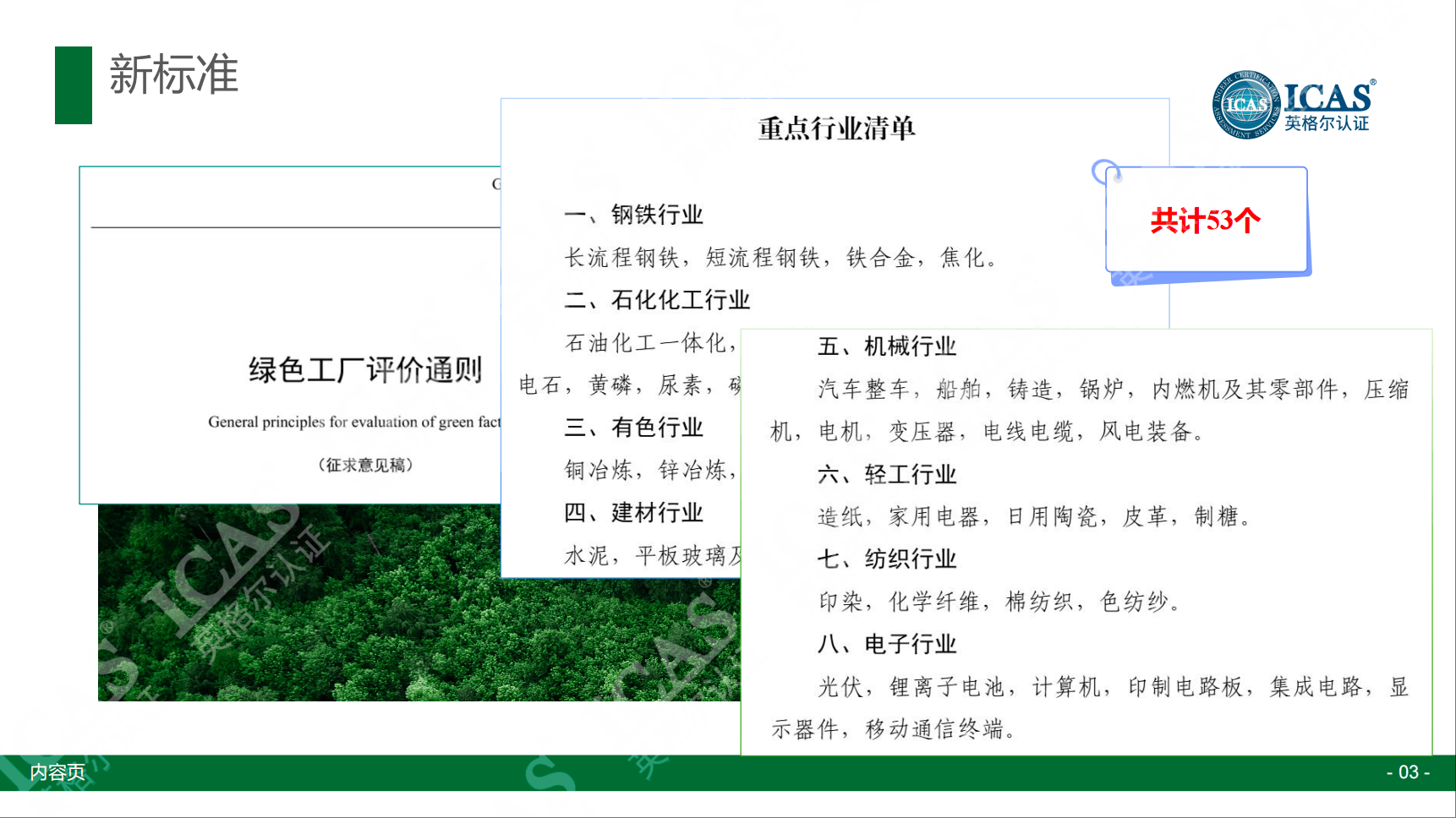Screen dimensions: 1456x818
Task: Select the 三、有色行业 heading
Action: [633, 428]
